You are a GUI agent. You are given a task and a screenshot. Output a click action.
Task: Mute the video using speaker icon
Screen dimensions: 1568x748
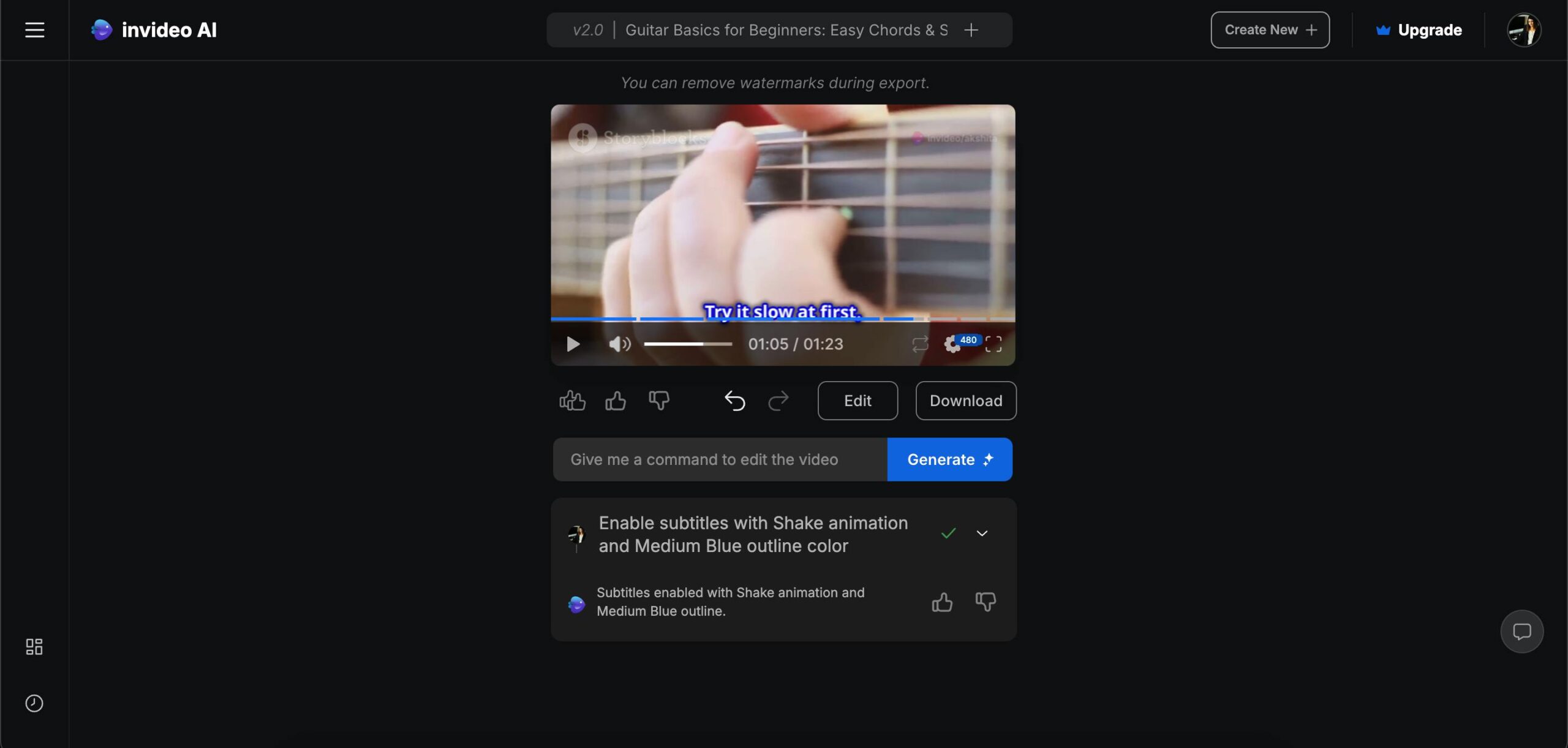click(x=618, y=344)
